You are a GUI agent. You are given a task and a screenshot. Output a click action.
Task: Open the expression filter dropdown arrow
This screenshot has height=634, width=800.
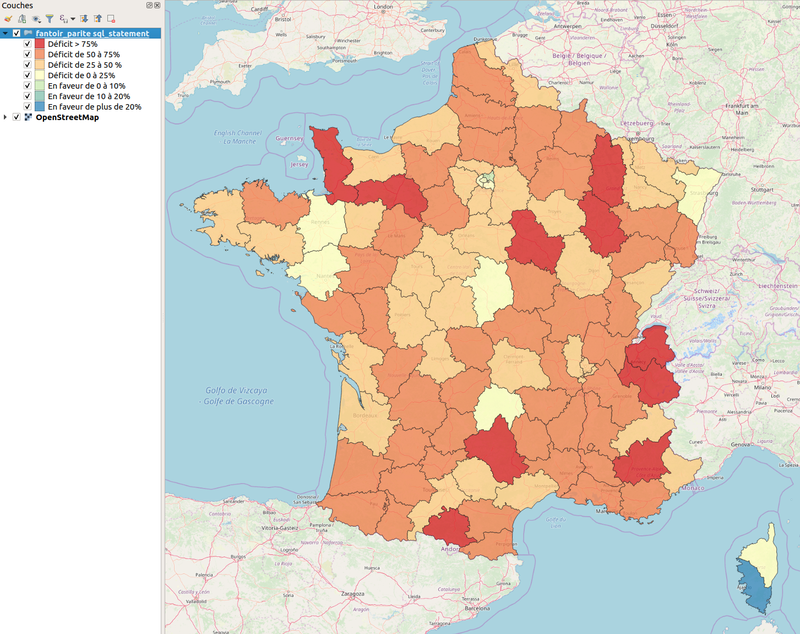click(x=73, y=18)
